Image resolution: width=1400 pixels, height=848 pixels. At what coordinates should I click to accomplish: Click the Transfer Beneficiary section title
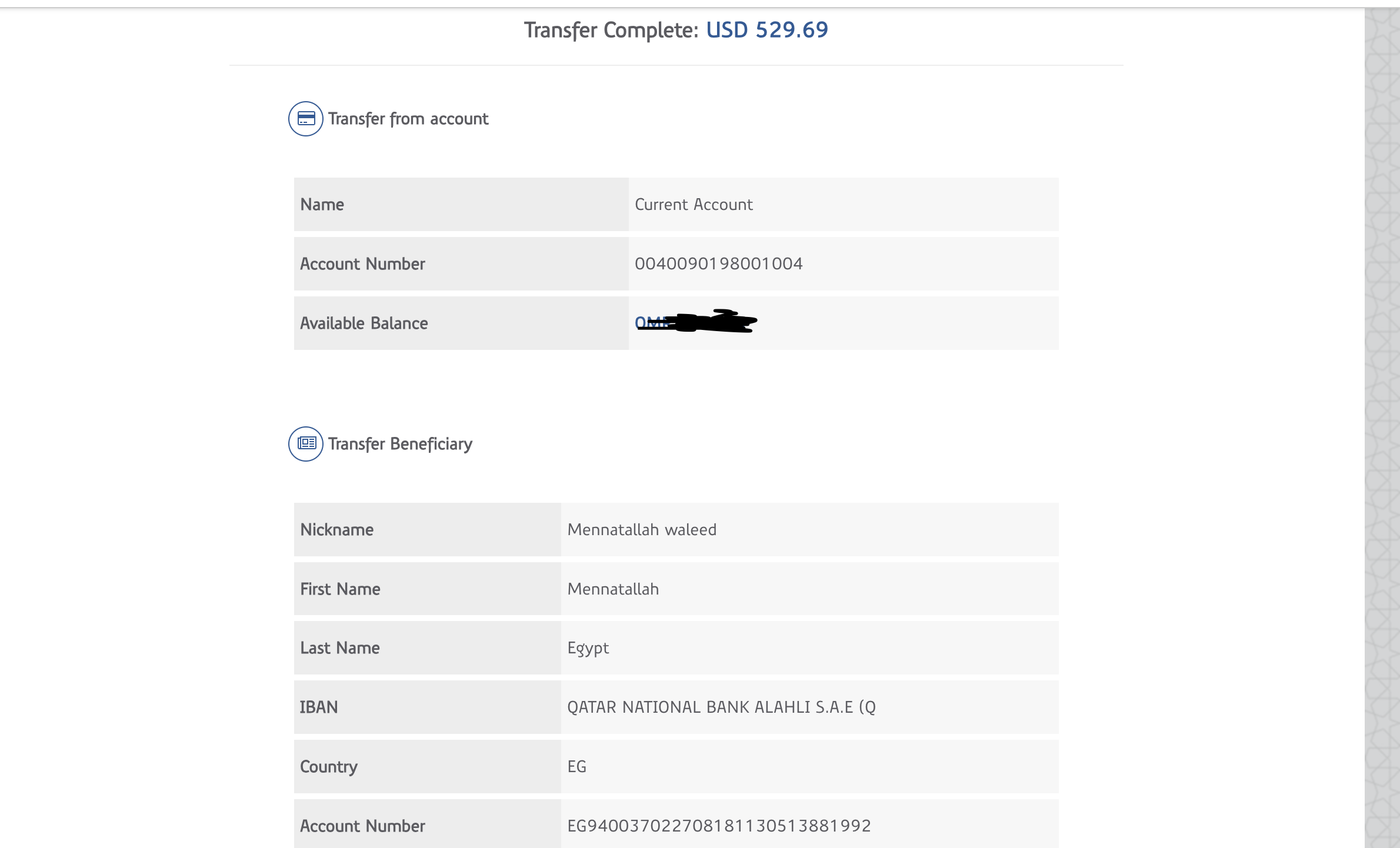click(400, 444)
